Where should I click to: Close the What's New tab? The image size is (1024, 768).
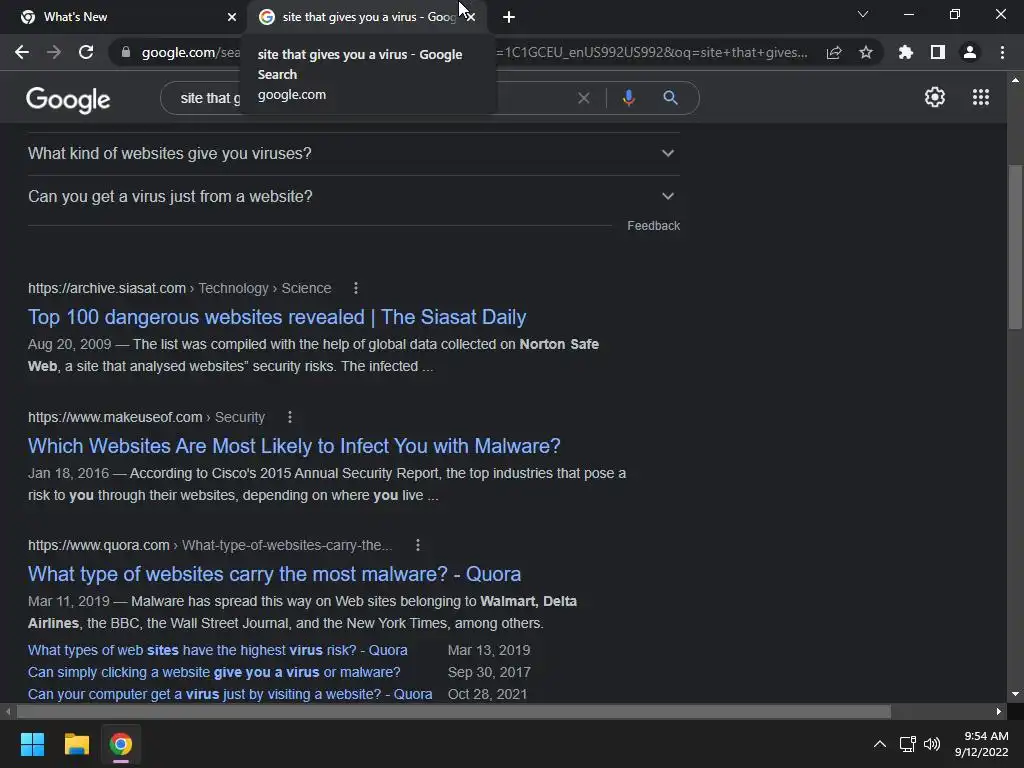[x=232, y=17]
